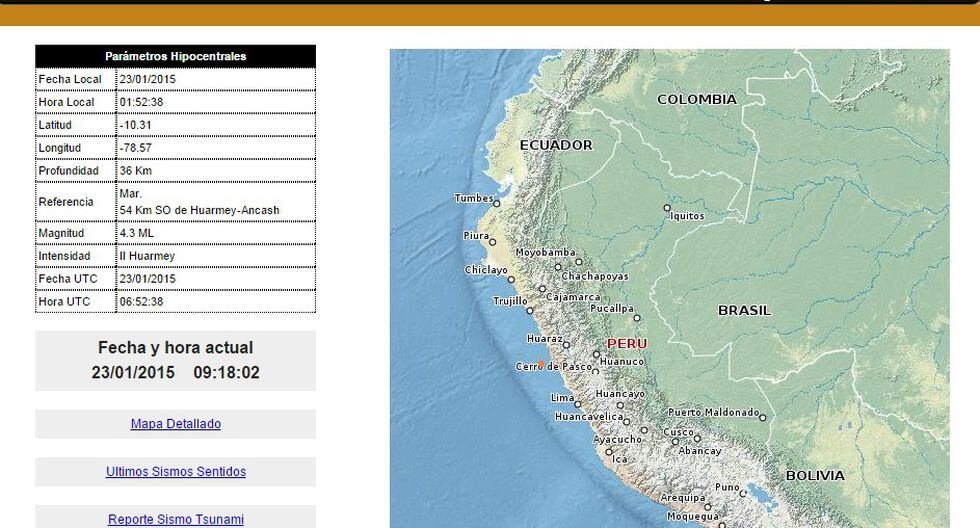Click the orange epicenter dot on the map
Viewport: 980px width, 528px height.
(x=541, y=364)
